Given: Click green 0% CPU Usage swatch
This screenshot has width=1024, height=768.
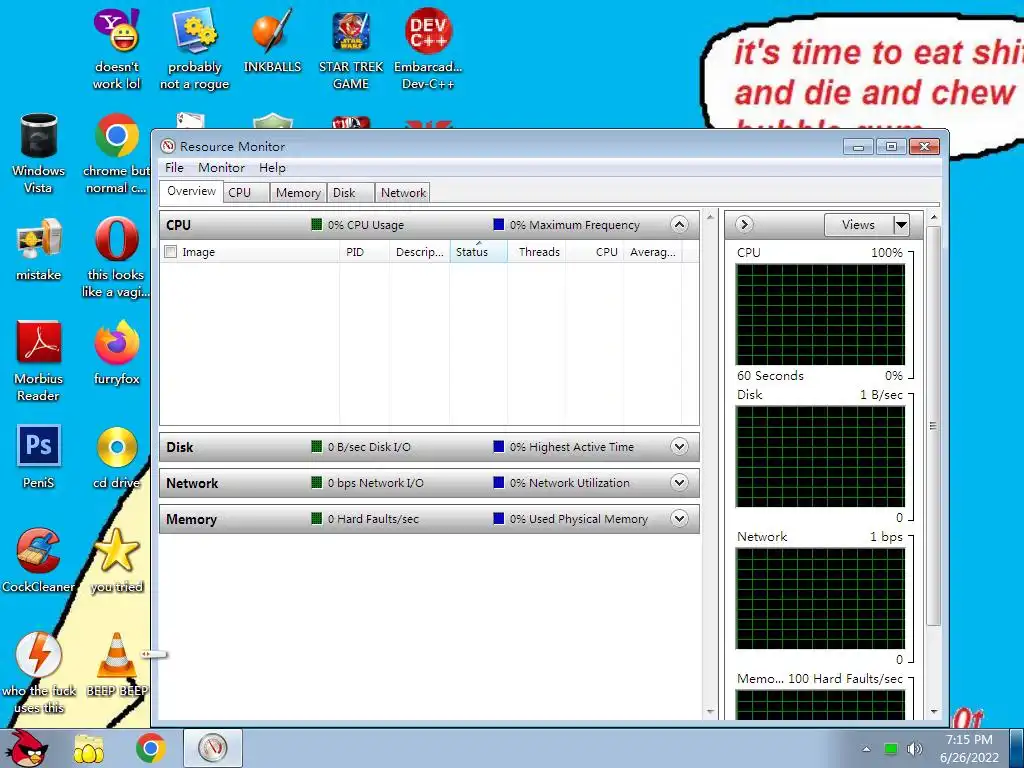Looking at the screenshot, I should [317, 225].
